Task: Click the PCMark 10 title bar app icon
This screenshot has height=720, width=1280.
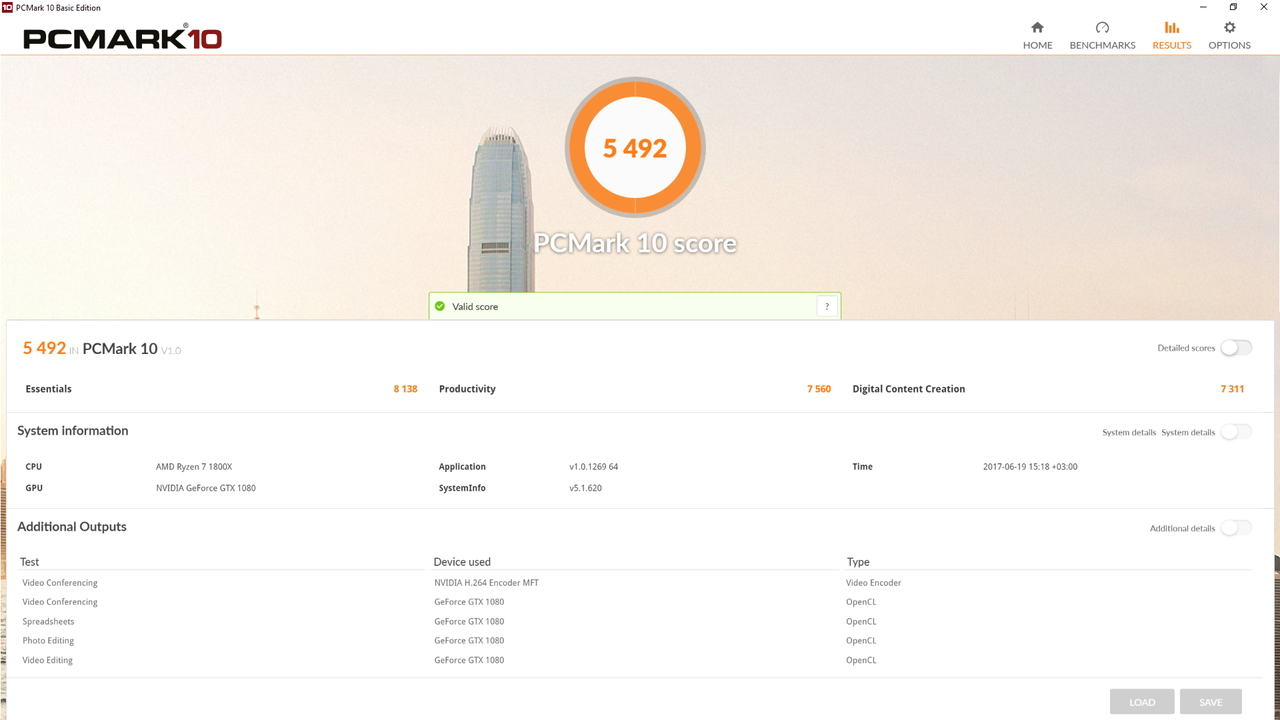Action: tap(7, 7)
